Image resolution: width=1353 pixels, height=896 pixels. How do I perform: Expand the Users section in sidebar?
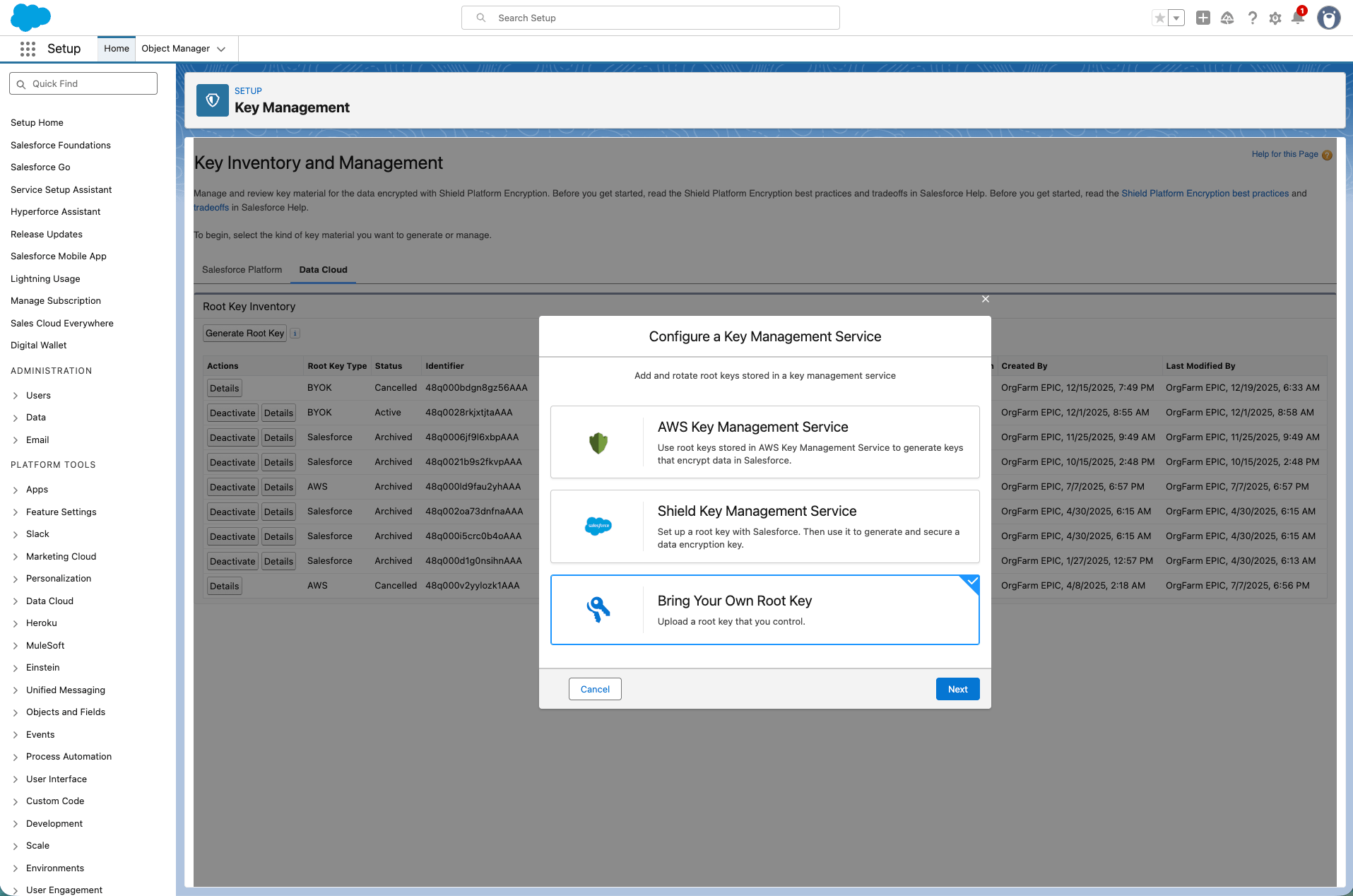(16, 396)
